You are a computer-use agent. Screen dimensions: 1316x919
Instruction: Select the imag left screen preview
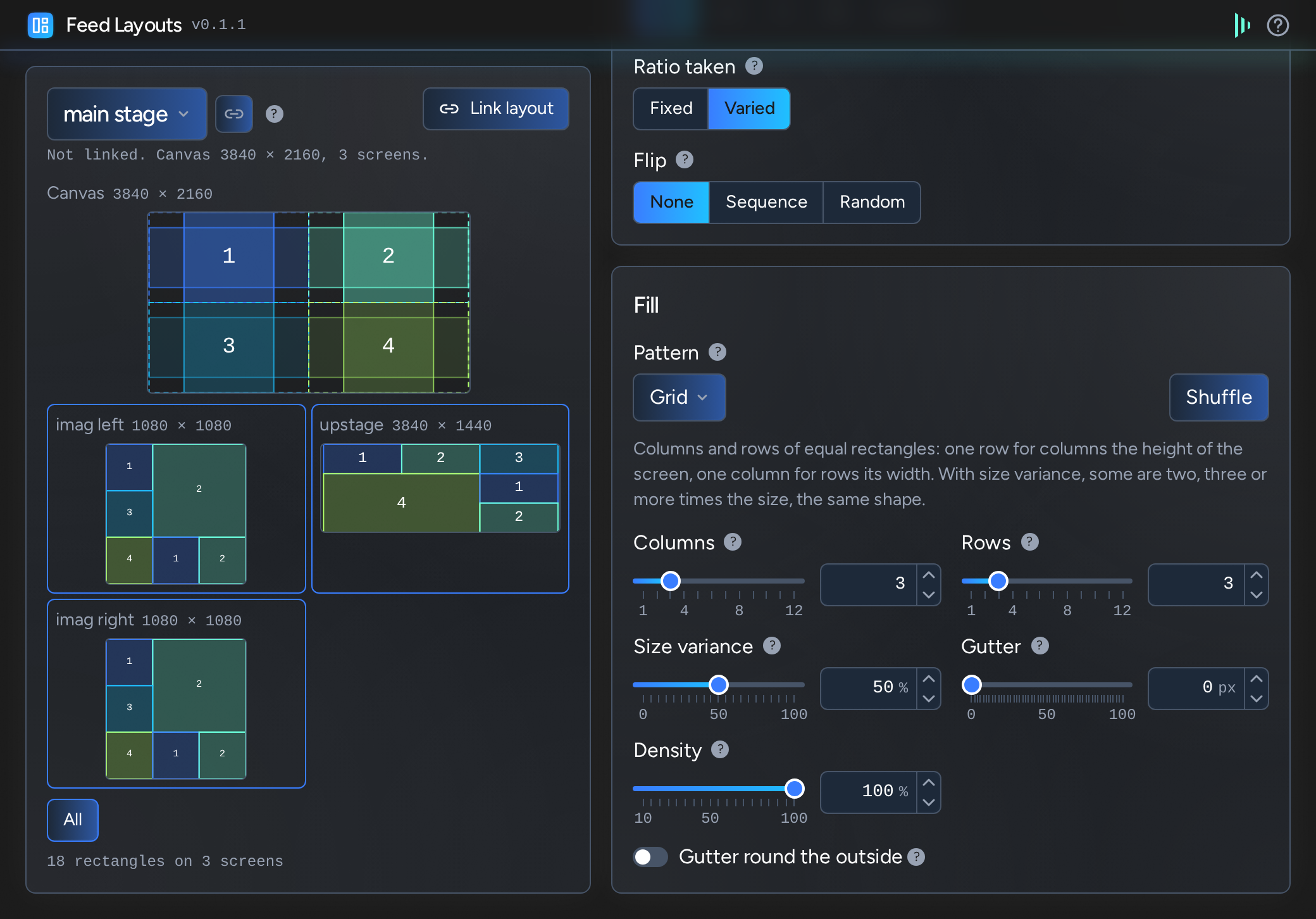(177, 499)
